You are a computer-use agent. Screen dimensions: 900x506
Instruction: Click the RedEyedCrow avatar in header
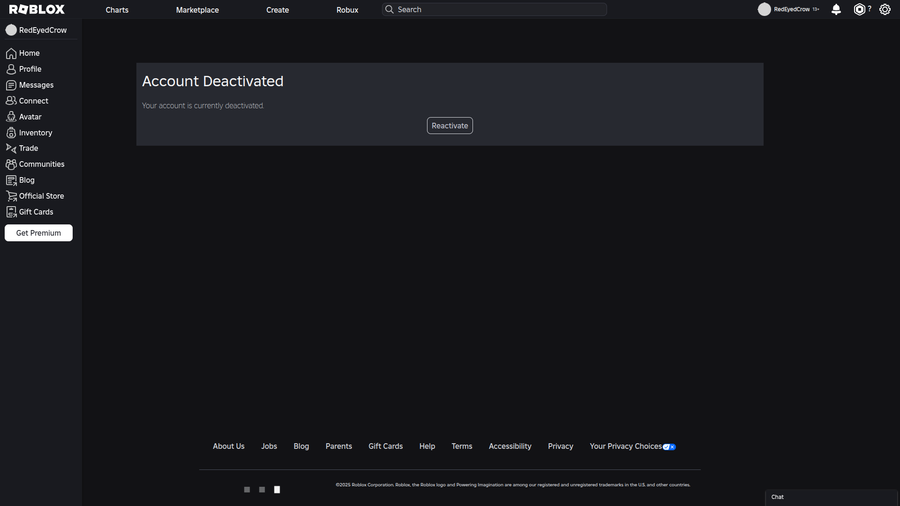764,9
